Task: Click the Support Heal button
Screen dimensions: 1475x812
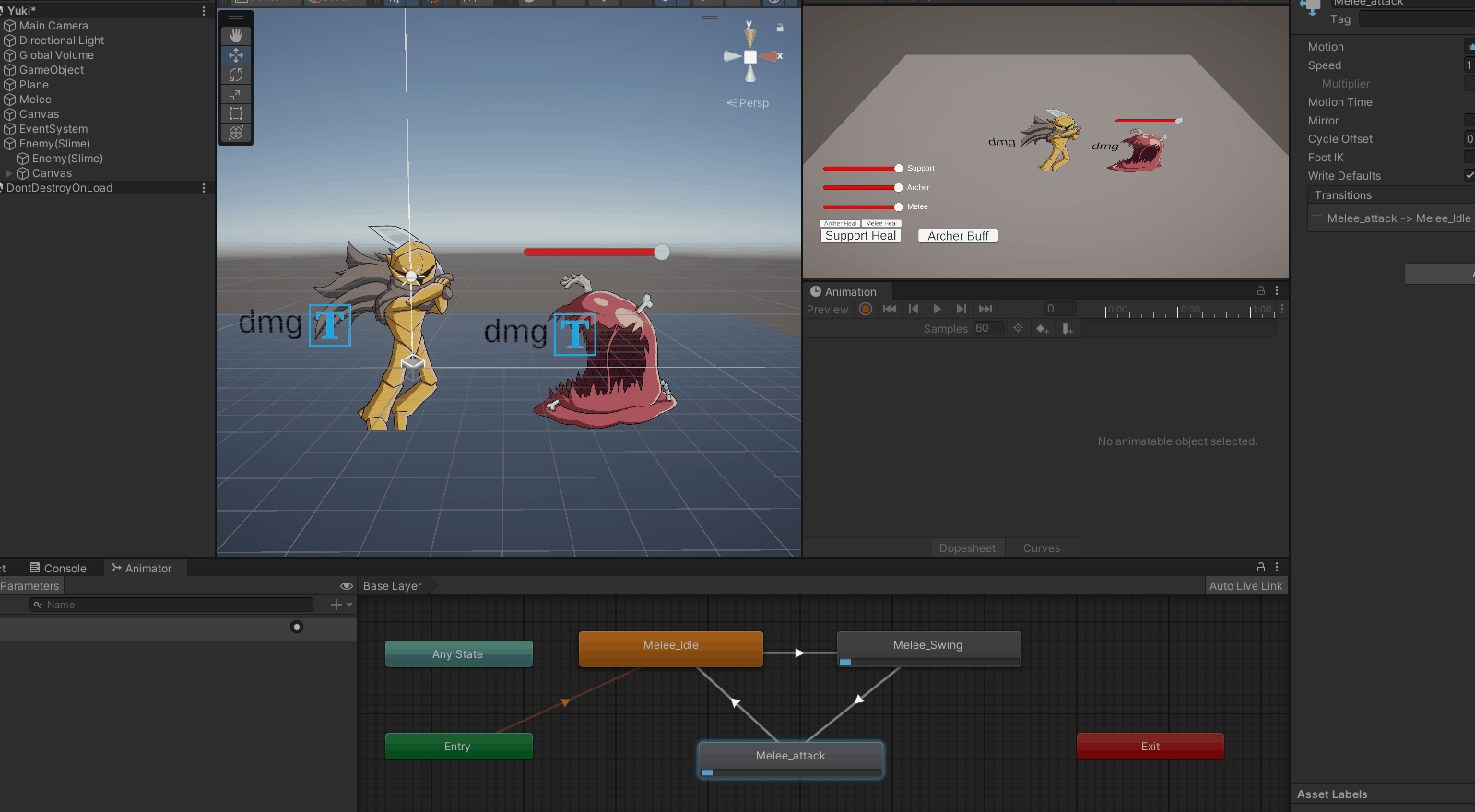Action: [860, 236]
